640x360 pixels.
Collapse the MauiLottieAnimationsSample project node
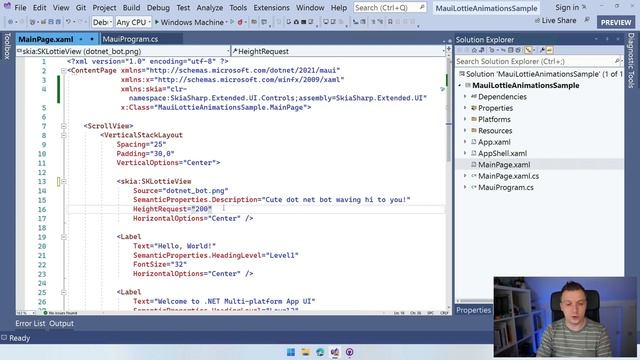click(x=460, y=85)
